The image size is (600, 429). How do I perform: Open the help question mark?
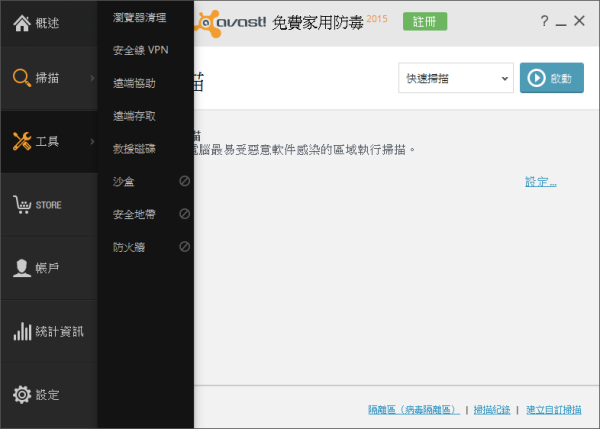click(544, 21)
